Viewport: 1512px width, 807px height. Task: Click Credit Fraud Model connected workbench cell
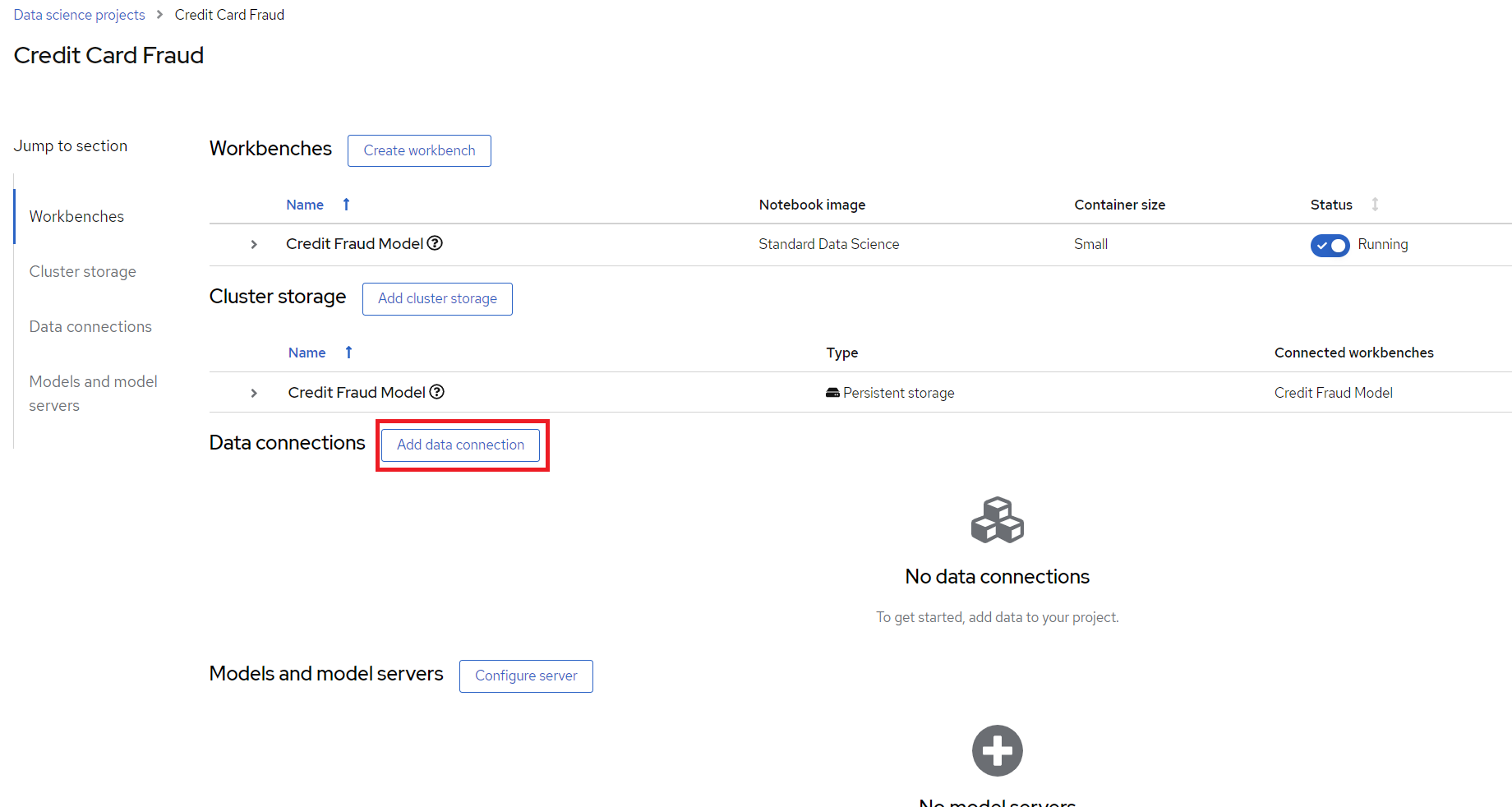pyautogui.click(x=1333, y=393)
